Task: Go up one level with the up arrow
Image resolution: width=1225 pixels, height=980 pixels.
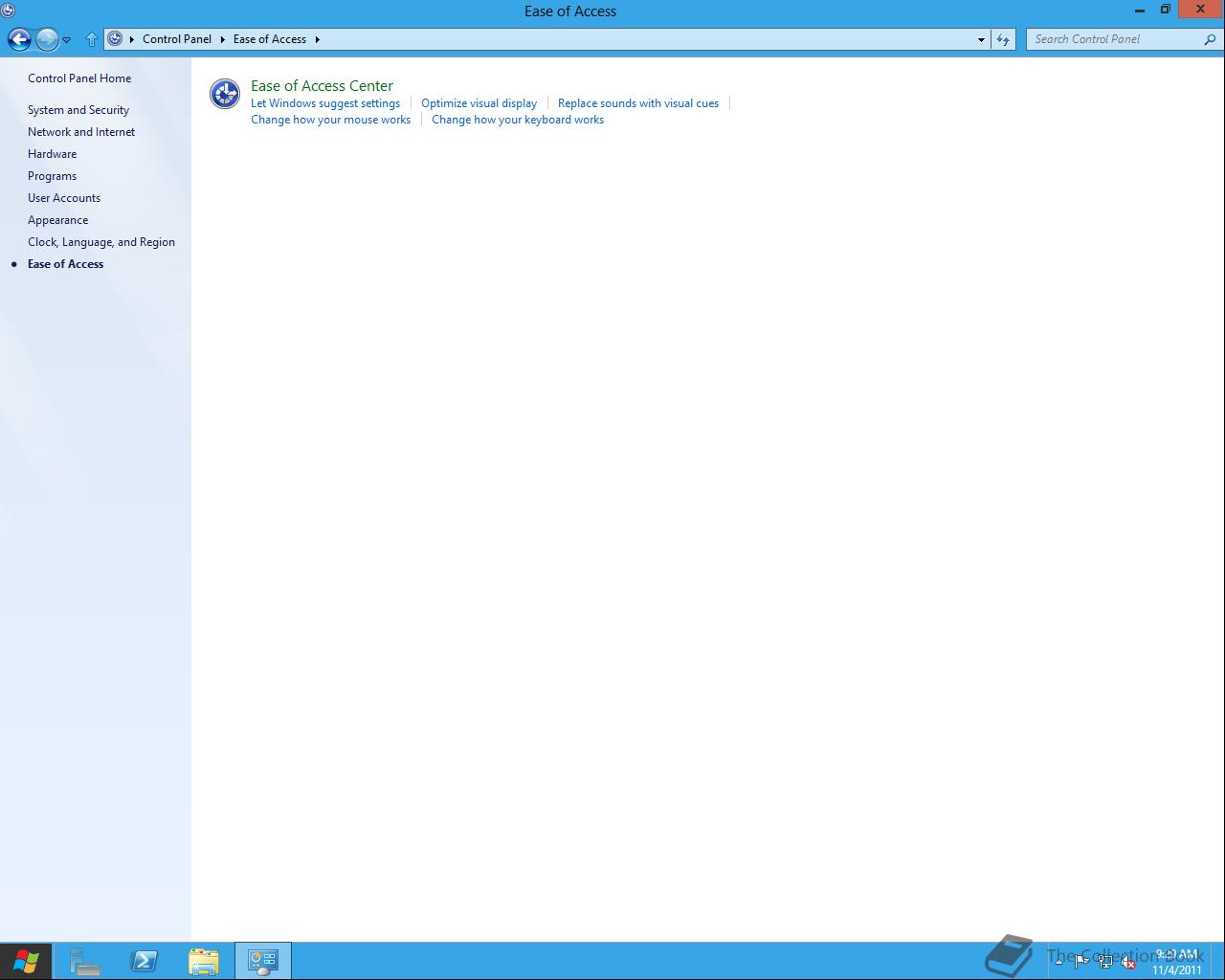Action: pyautogui.click(x=92, y=39)
